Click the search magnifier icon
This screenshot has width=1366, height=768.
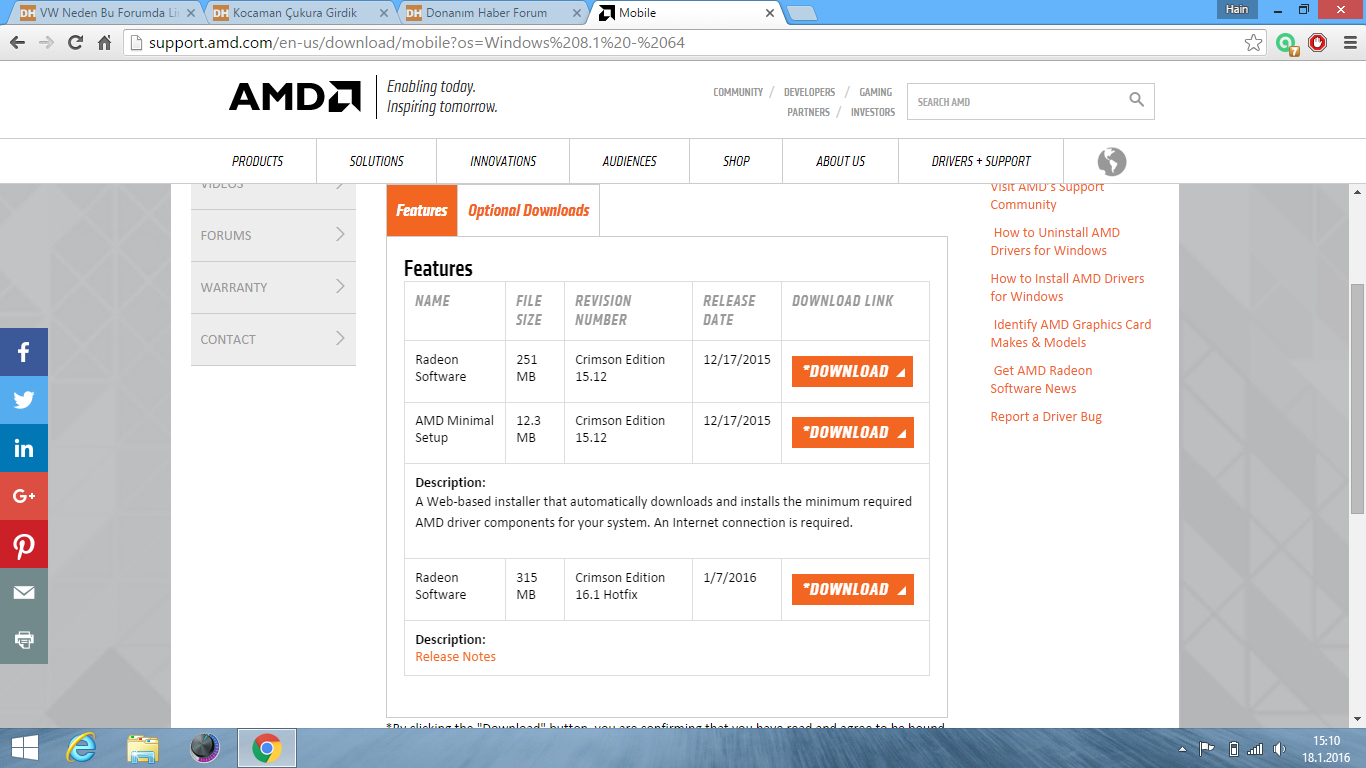pos(1136,100)
